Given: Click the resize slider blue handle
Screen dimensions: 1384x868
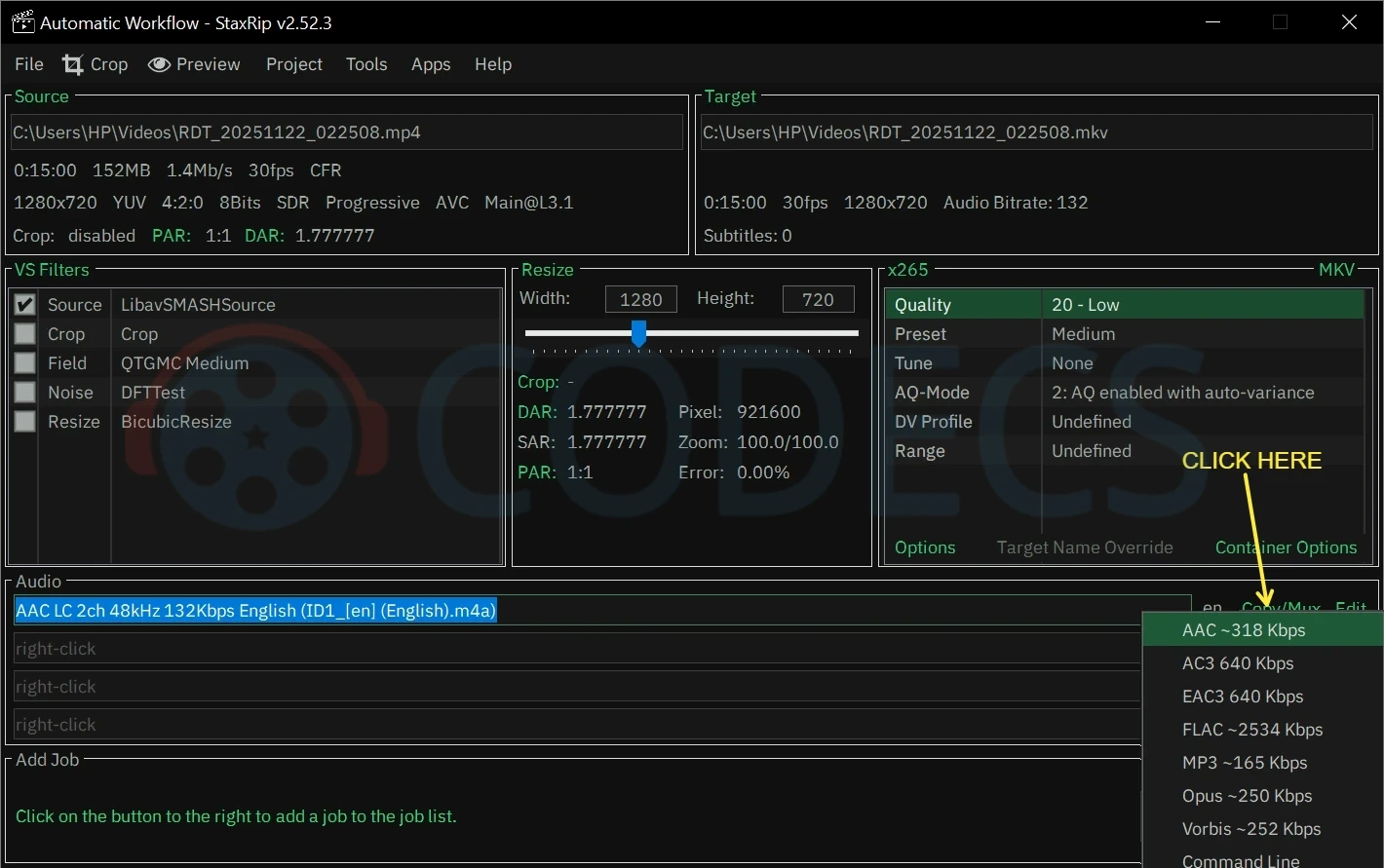Looking at the screenshot, I should [638, 333].
